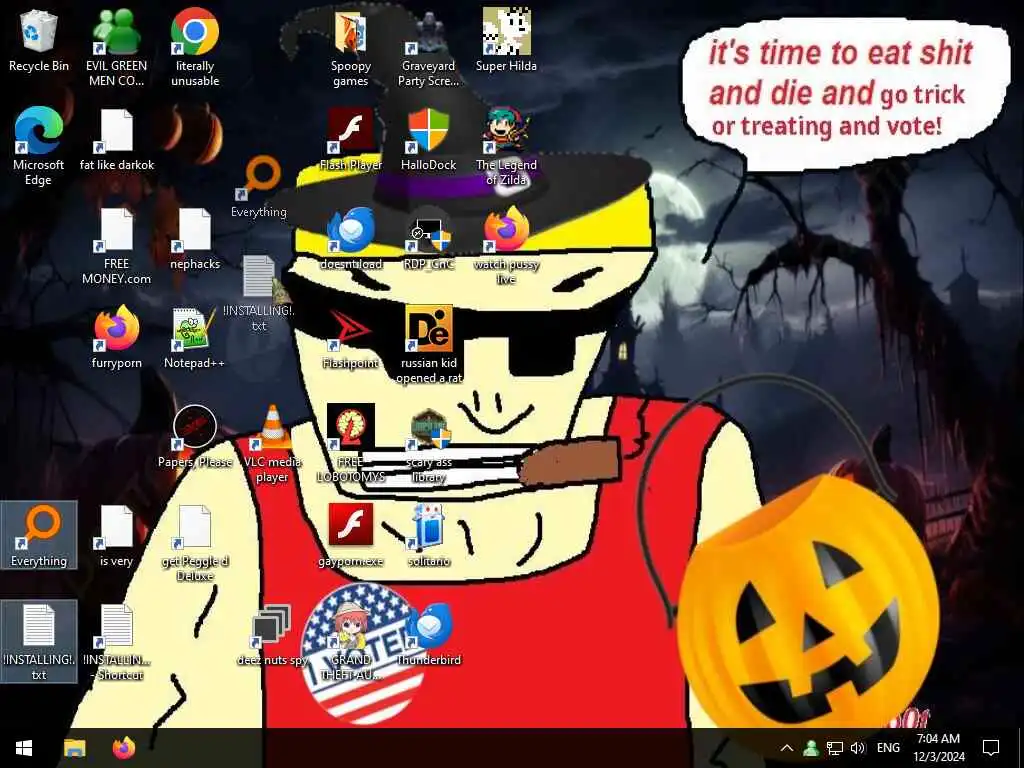This screenshot has height=768, width=1024.
Task: Select the highlighted !INSTALLING!.txt file beside the Shortcut
Action: tap(39, 642)
